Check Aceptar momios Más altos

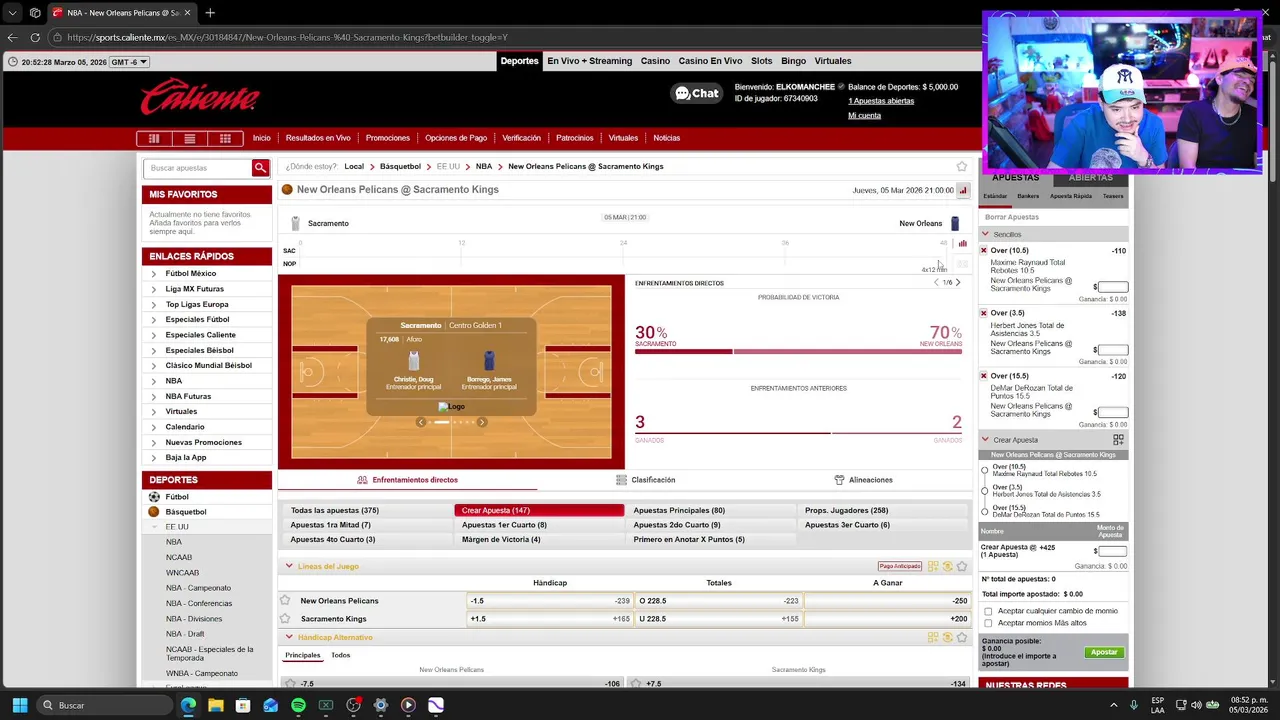(988, 623)
